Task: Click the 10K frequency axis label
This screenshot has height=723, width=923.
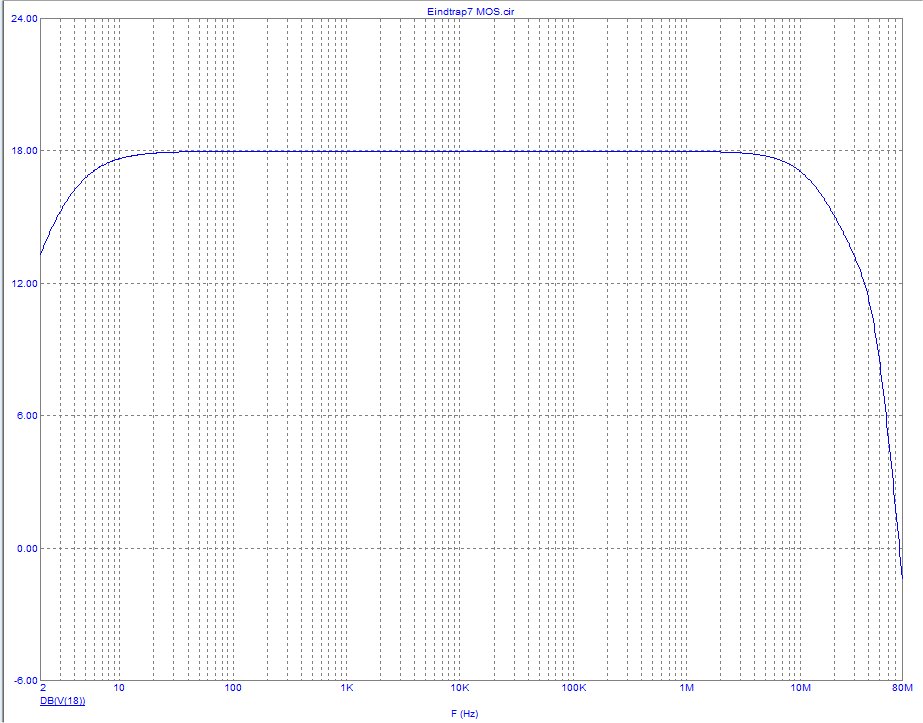Action: (460, 688)
